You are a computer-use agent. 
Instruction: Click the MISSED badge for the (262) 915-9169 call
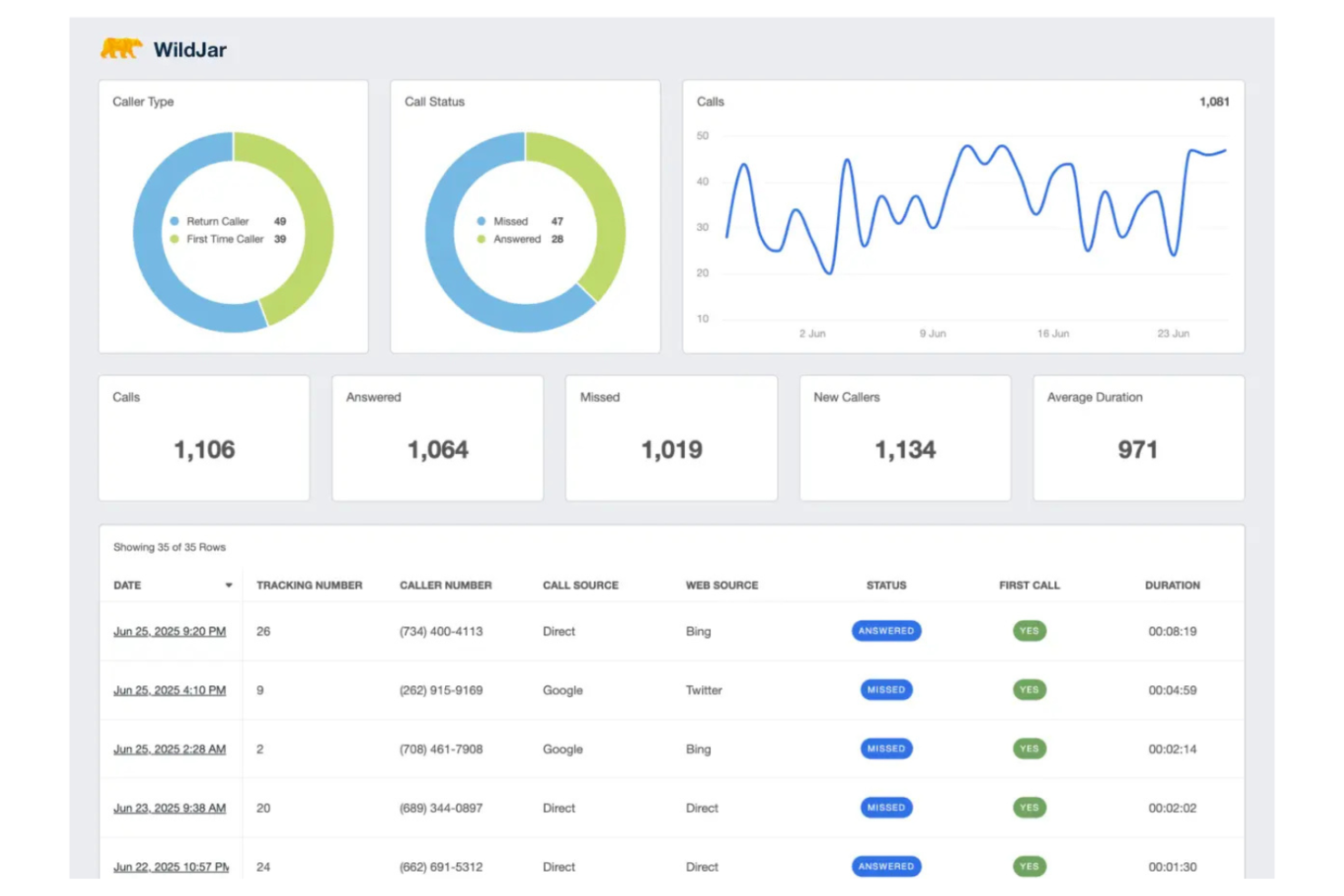(x=885, y=690)
